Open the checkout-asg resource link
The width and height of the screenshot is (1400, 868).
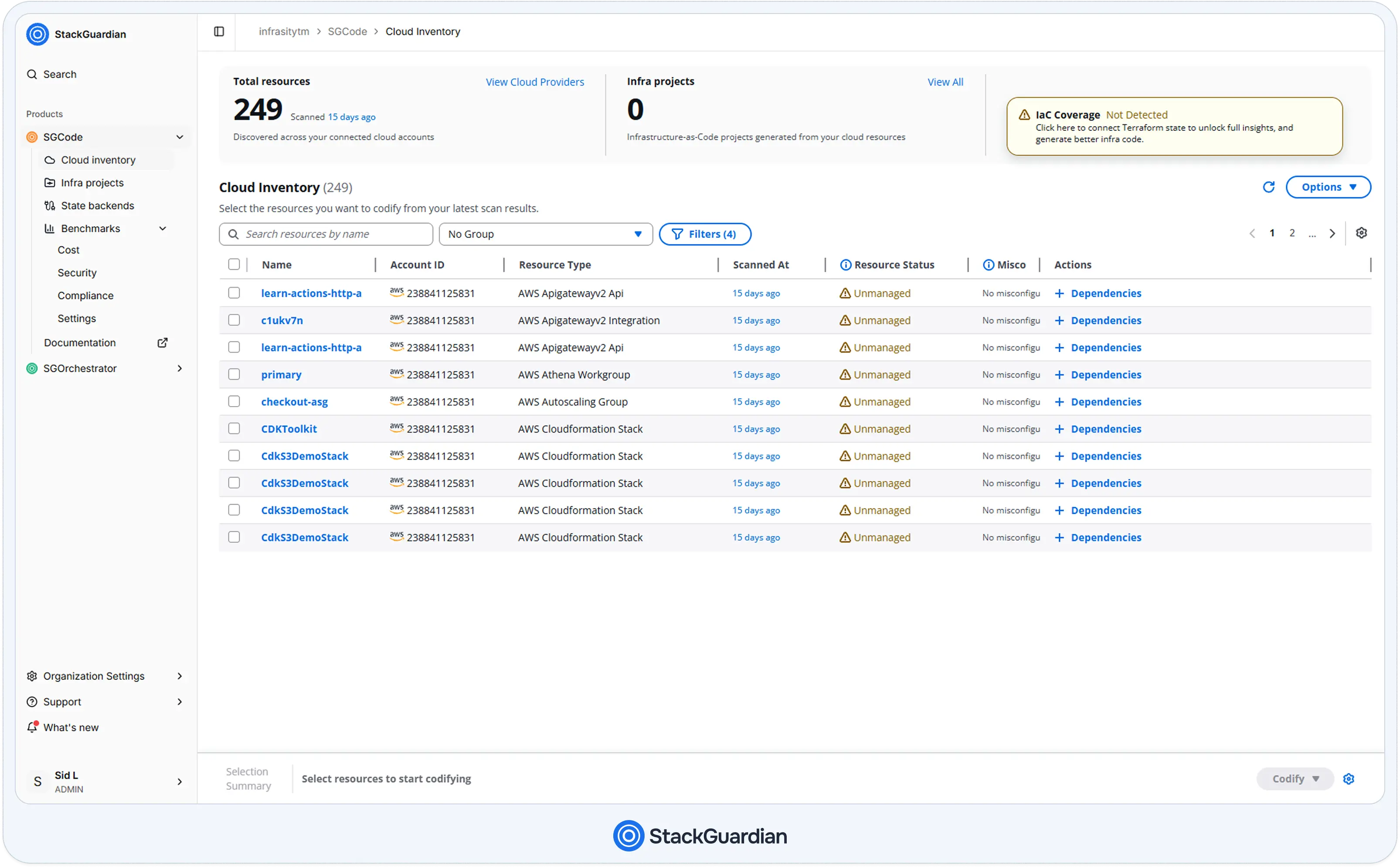coord(294,402)
